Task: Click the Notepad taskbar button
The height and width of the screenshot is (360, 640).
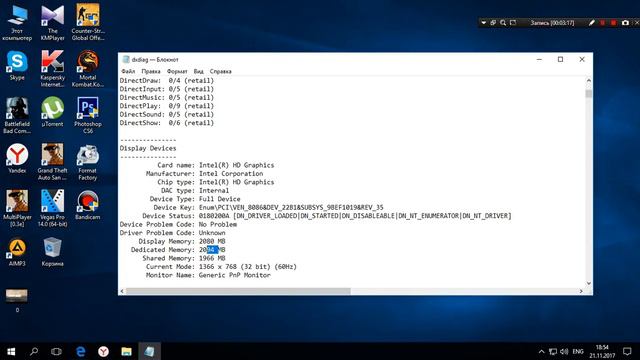Action: pyautogui.click(x=149, y=351)
